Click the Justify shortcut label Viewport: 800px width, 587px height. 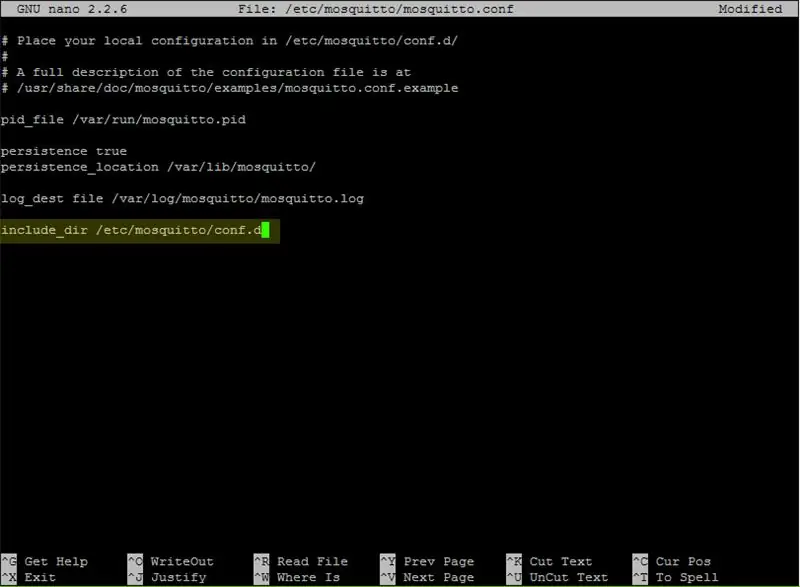point(167,577)
